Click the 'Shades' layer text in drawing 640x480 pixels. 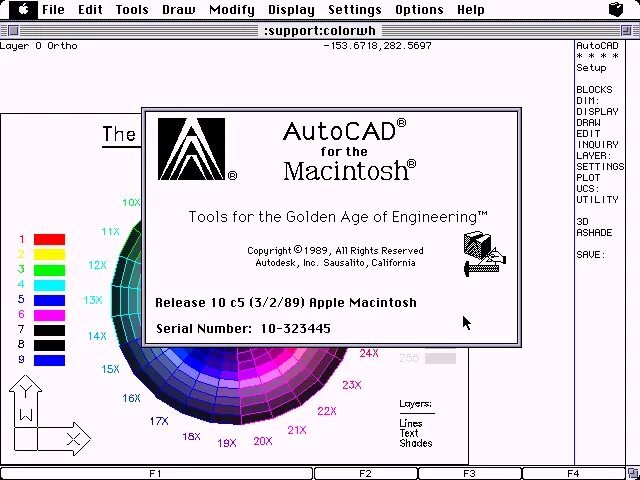tap(416, 443)
